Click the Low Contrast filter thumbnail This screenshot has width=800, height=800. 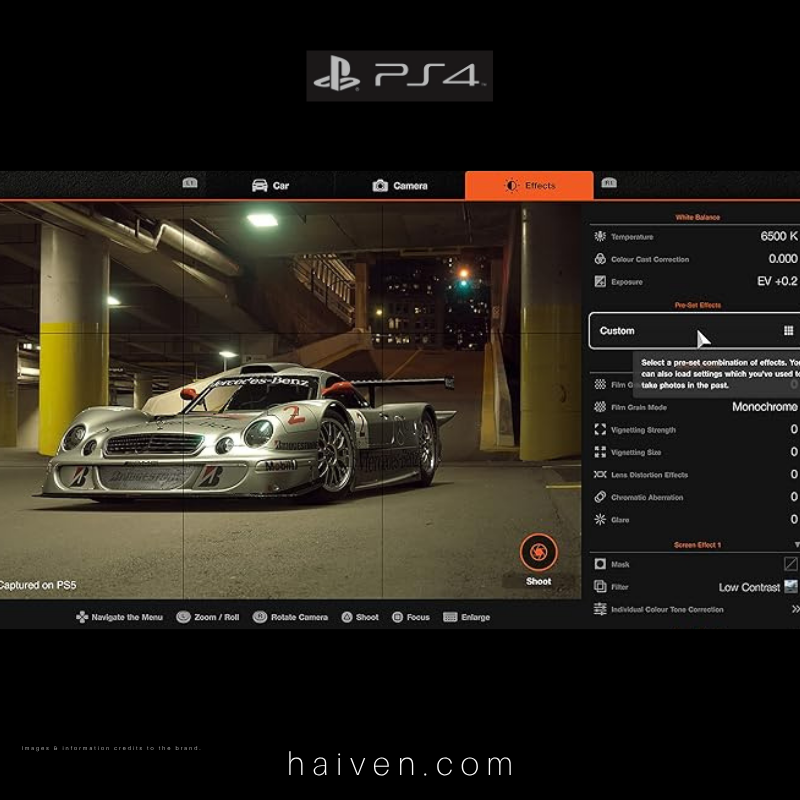pyautogui.click(x=789, y=587)
